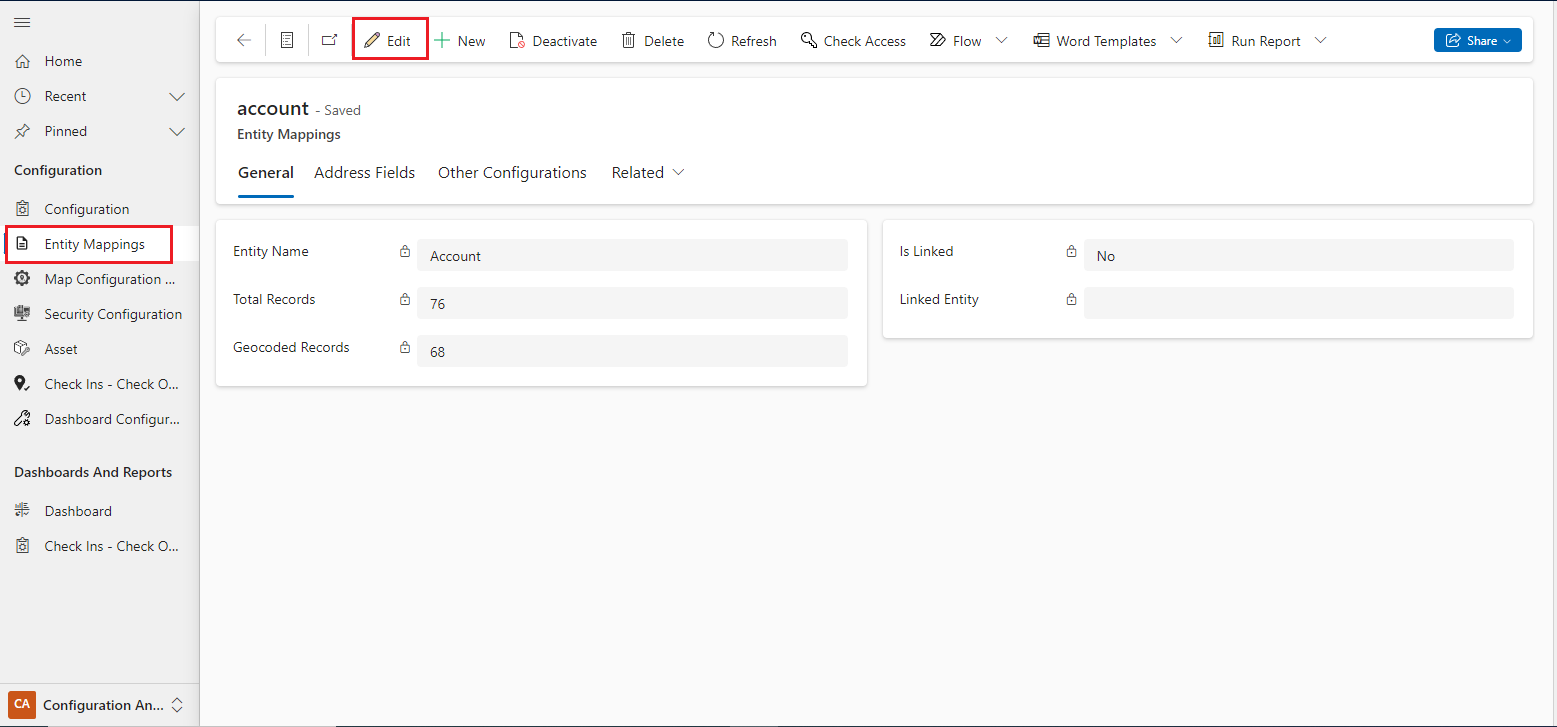Click the Asset cube icon
Screen dimensions: 1557x727
pyautogui.click(x=22, y=349)
